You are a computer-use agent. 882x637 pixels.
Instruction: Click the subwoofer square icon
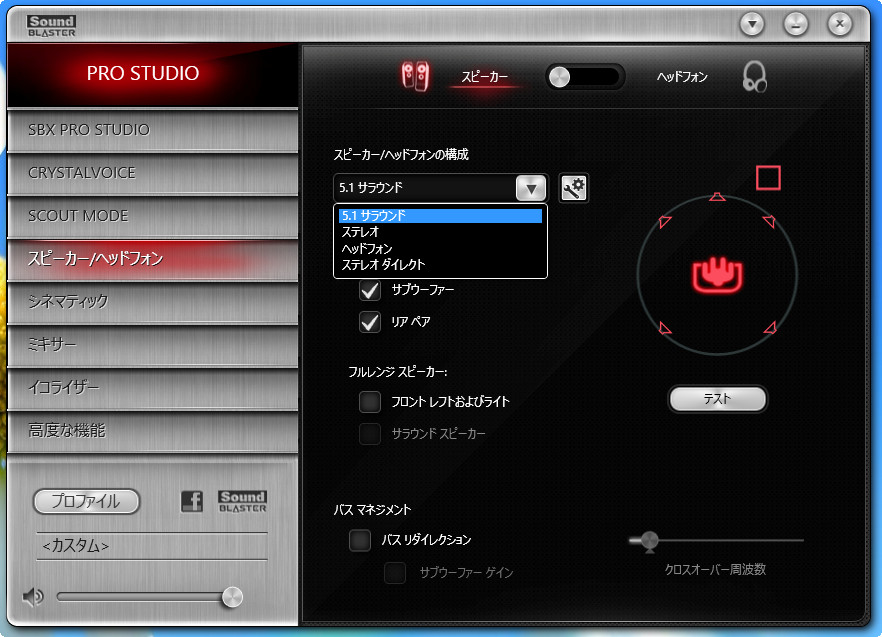768,178
